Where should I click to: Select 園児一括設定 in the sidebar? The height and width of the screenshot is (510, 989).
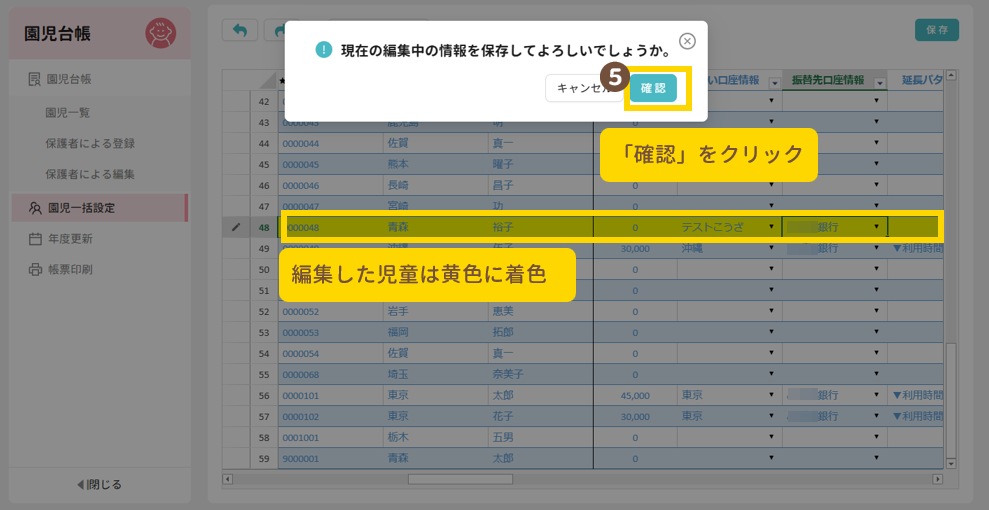[x=81, y=208]
